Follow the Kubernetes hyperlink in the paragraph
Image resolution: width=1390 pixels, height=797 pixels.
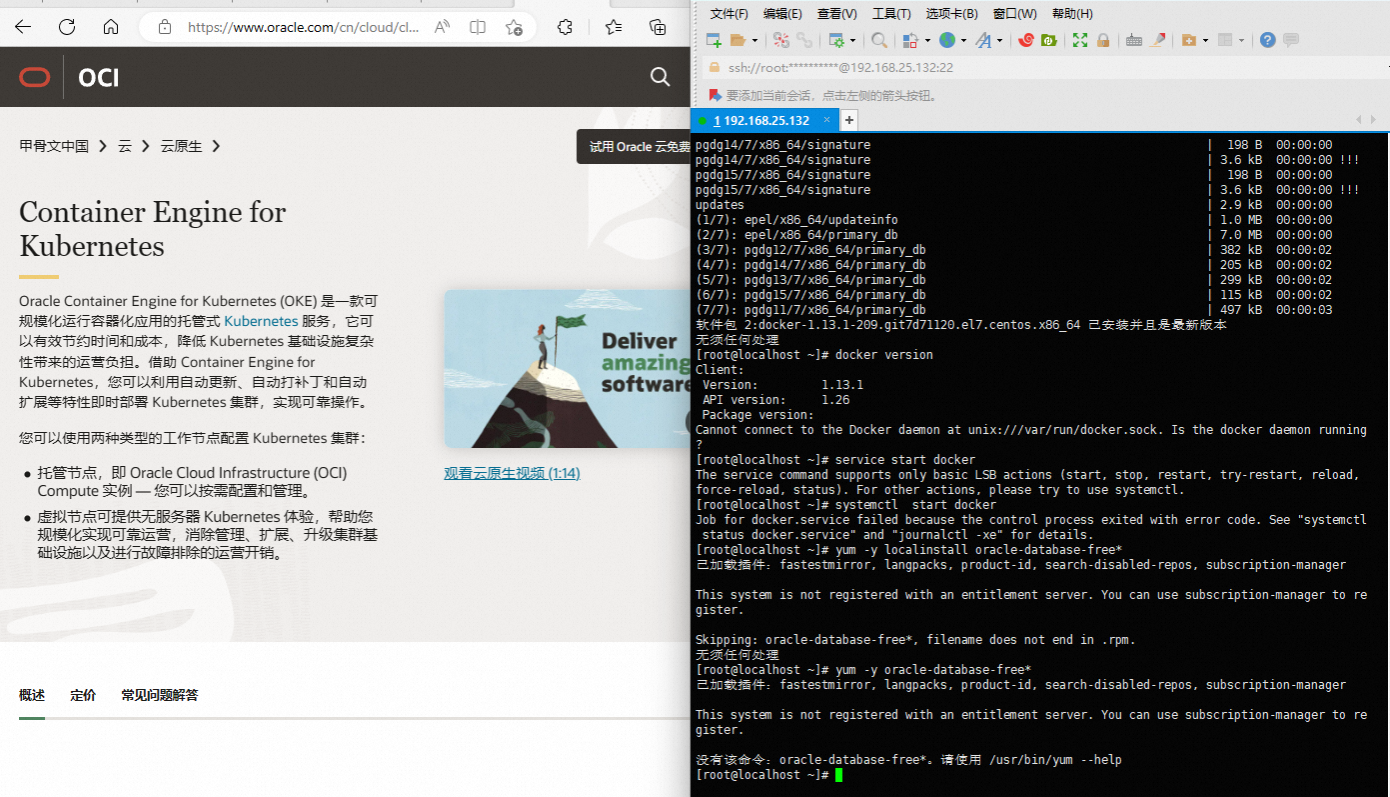click(x=261, y=321)
